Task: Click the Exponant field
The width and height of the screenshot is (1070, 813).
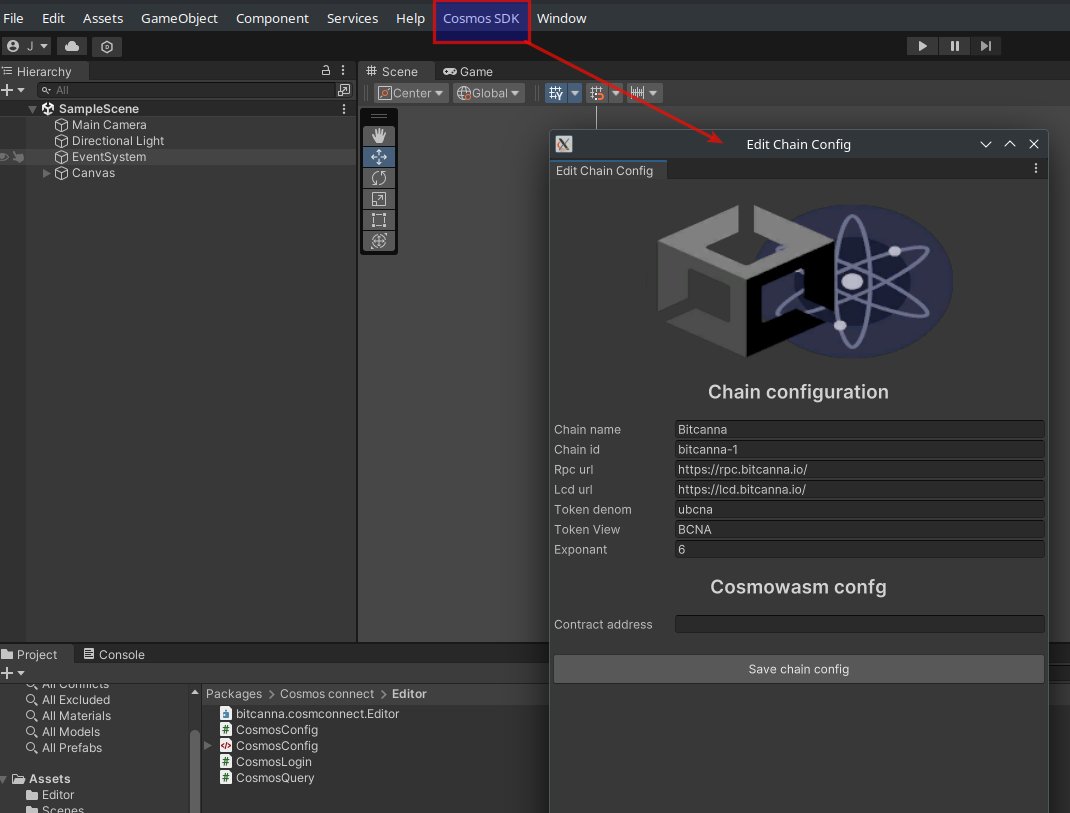Action: coord(859,550)
